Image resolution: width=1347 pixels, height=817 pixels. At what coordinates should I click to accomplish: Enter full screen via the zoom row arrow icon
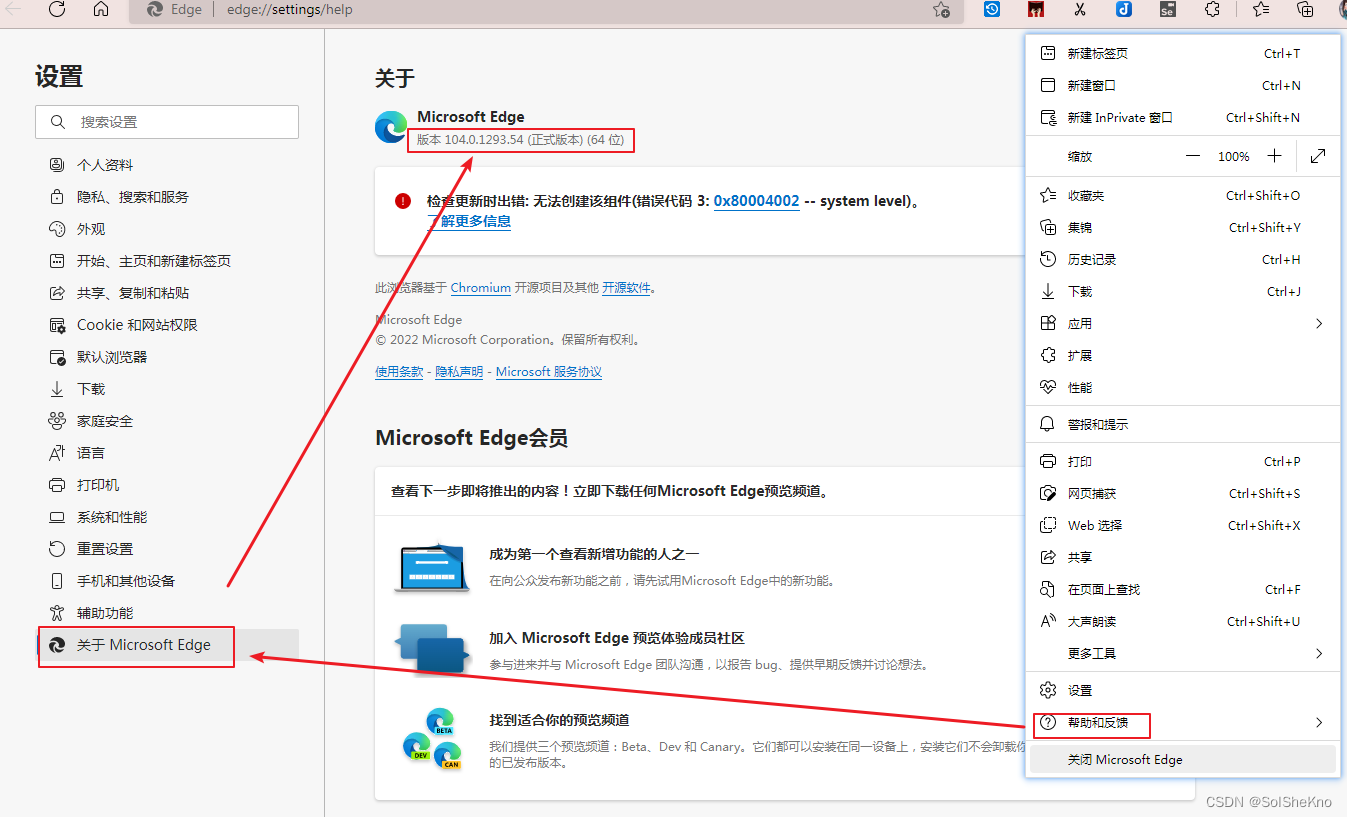pos(1318,156)
